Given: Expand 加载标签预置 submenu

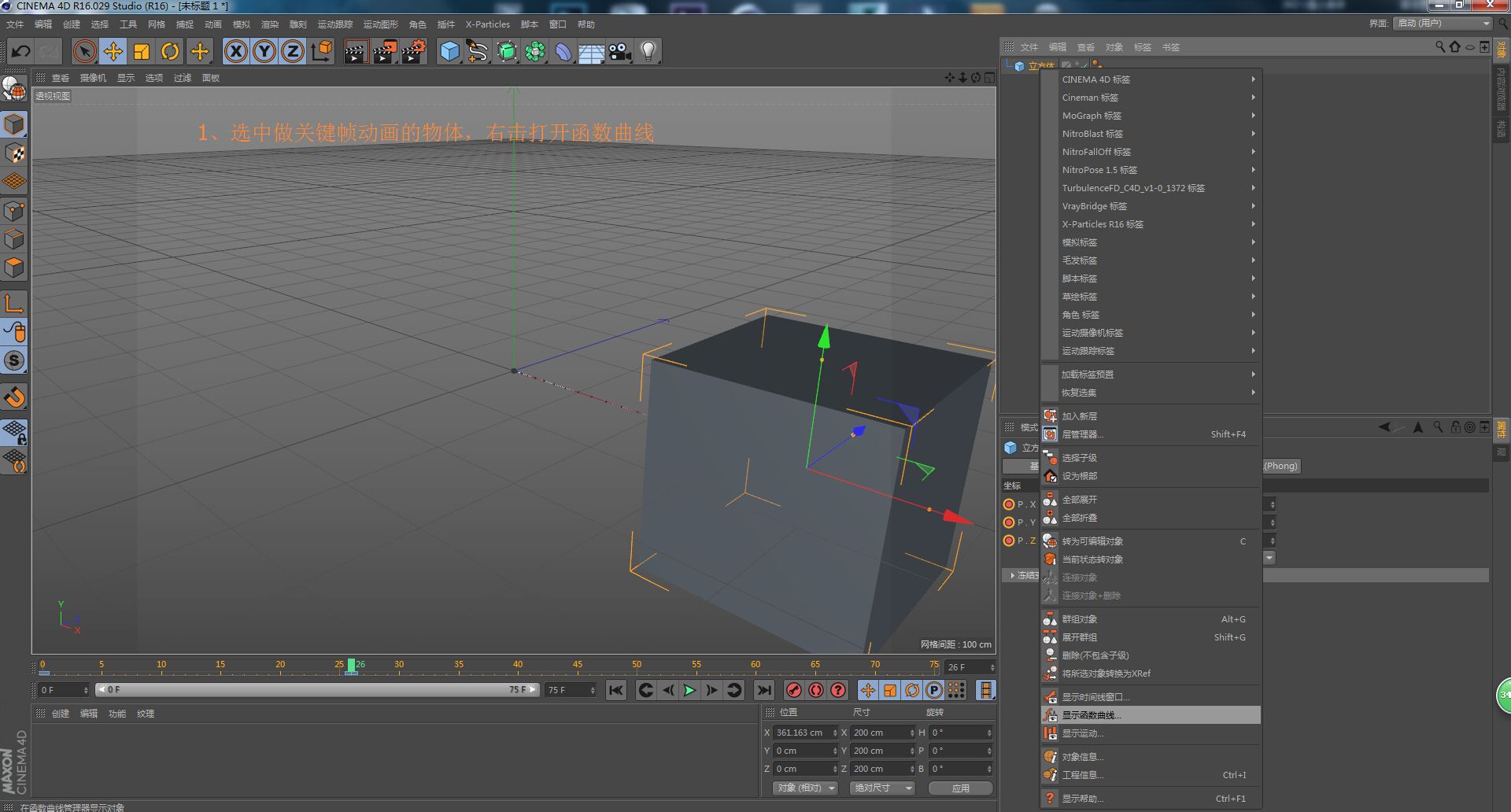Looking at the screenshot, I should [x=1151, y=375].
